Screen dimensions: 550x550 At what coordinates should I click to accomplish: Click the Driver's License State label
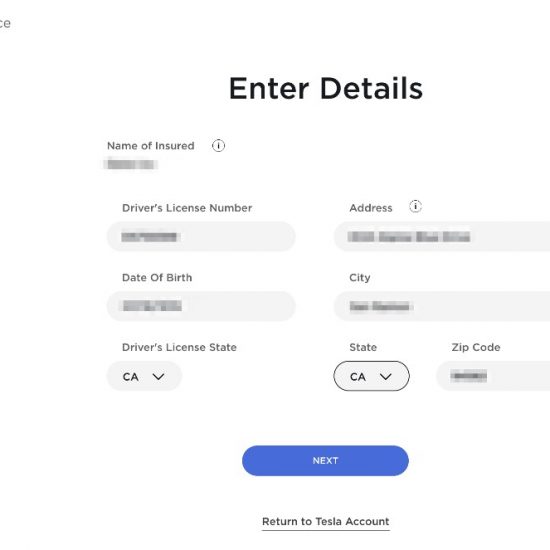pos(179,347)
